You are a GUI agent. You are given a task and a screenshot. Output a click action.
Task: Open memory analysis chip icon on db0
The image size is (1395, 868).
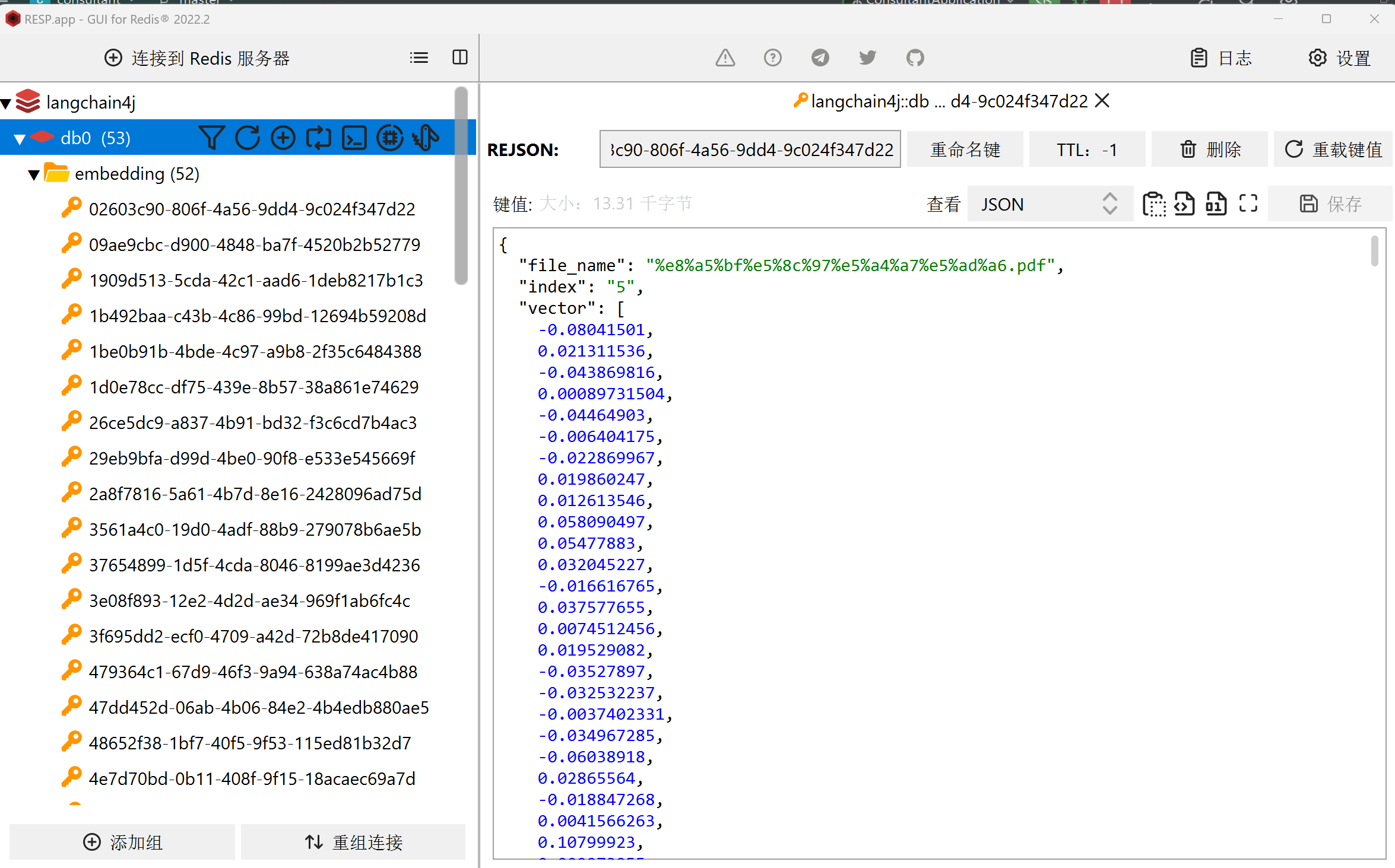[x=390, y=138]
